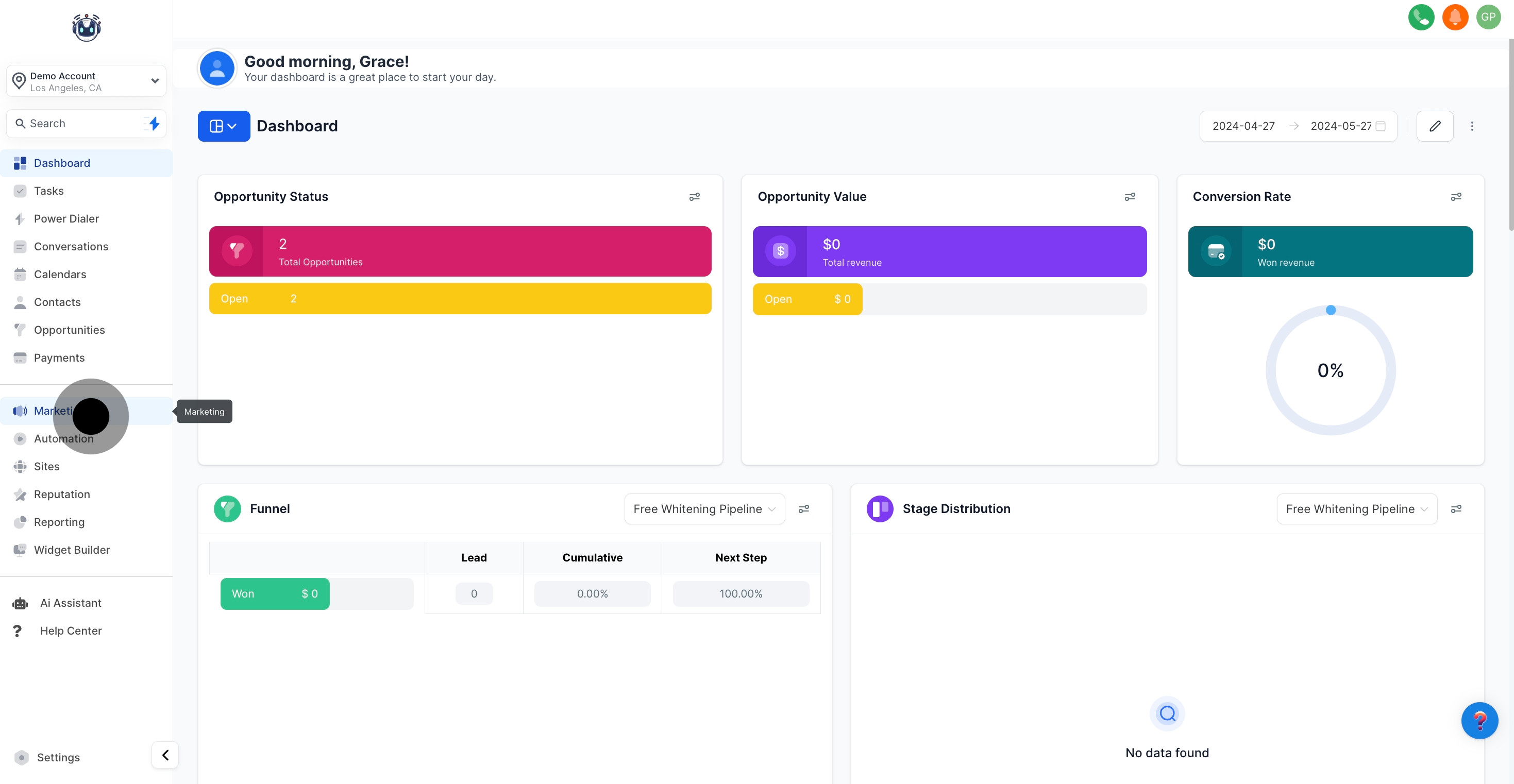Click the lightning bolt quick actions icon
This screenshot has height=784, width=1514.
point(154,124)
